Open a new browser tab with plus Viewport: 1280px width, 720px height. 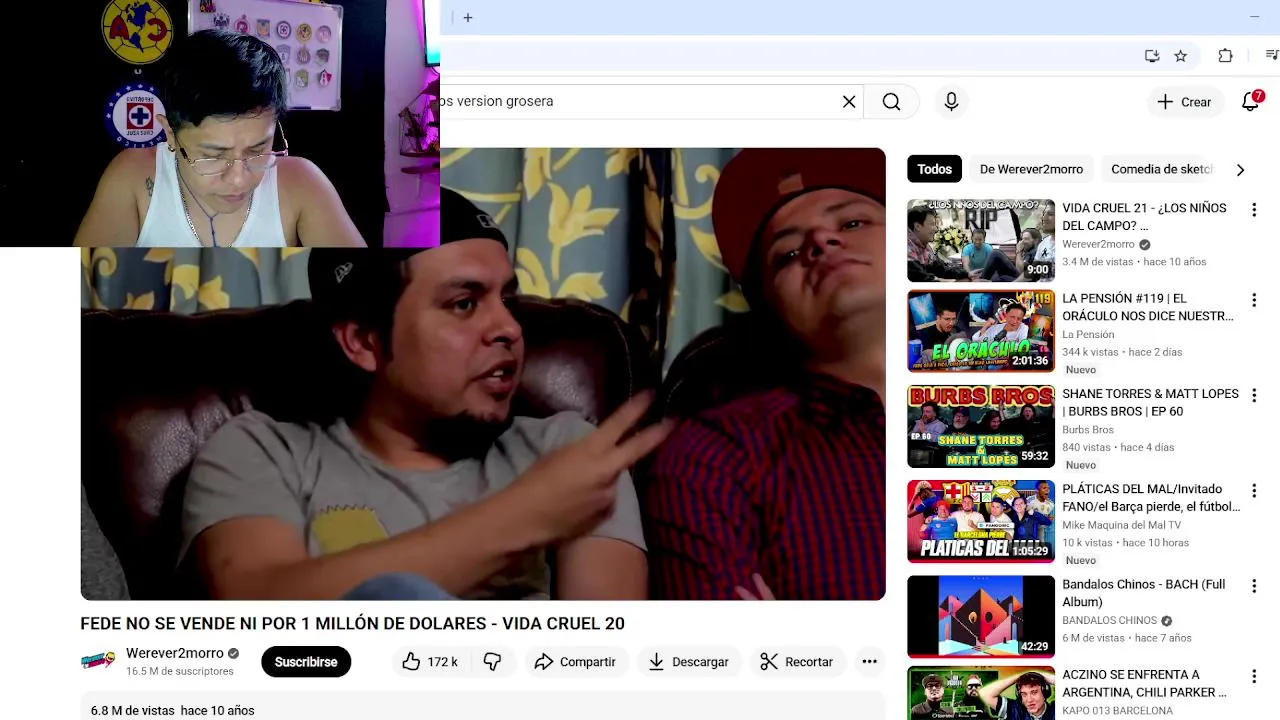click(x=467, y=17)
